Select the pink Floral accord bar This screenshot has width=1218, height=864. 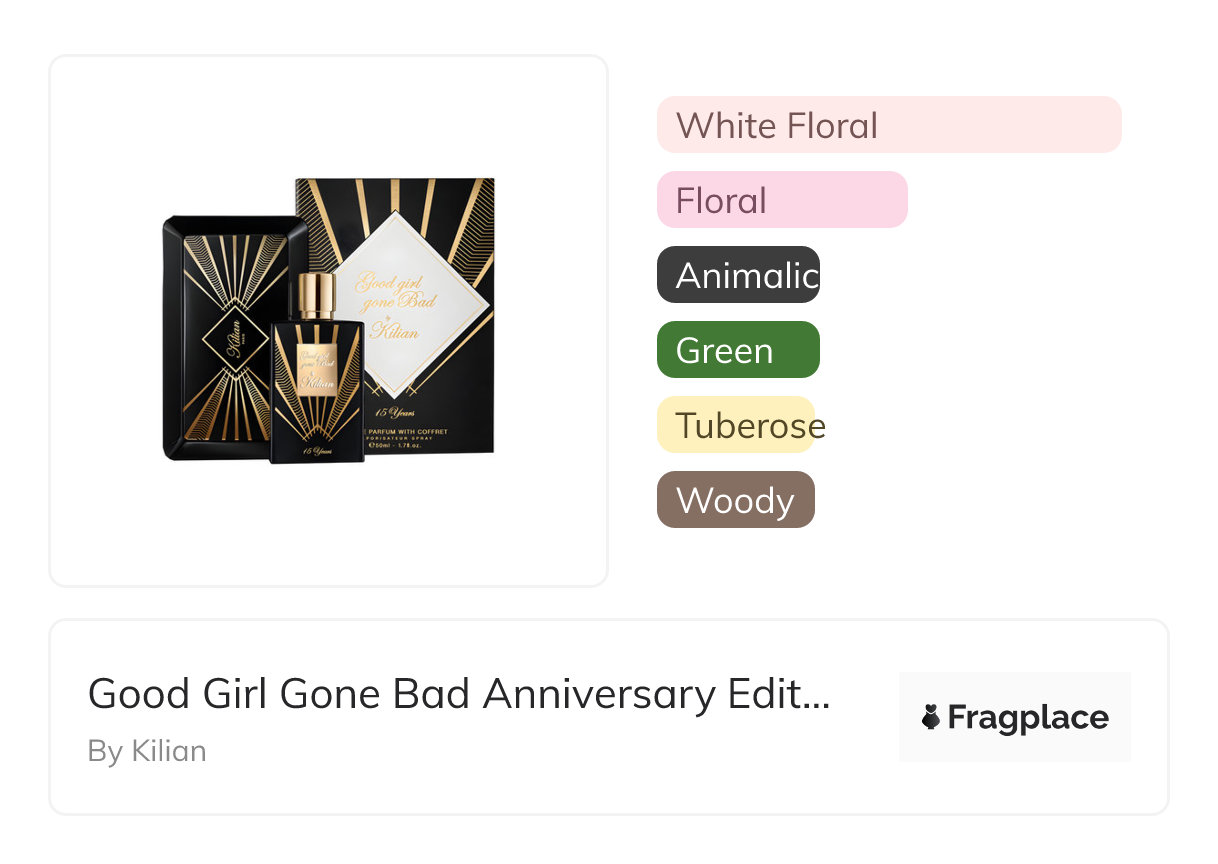point(781,200)
